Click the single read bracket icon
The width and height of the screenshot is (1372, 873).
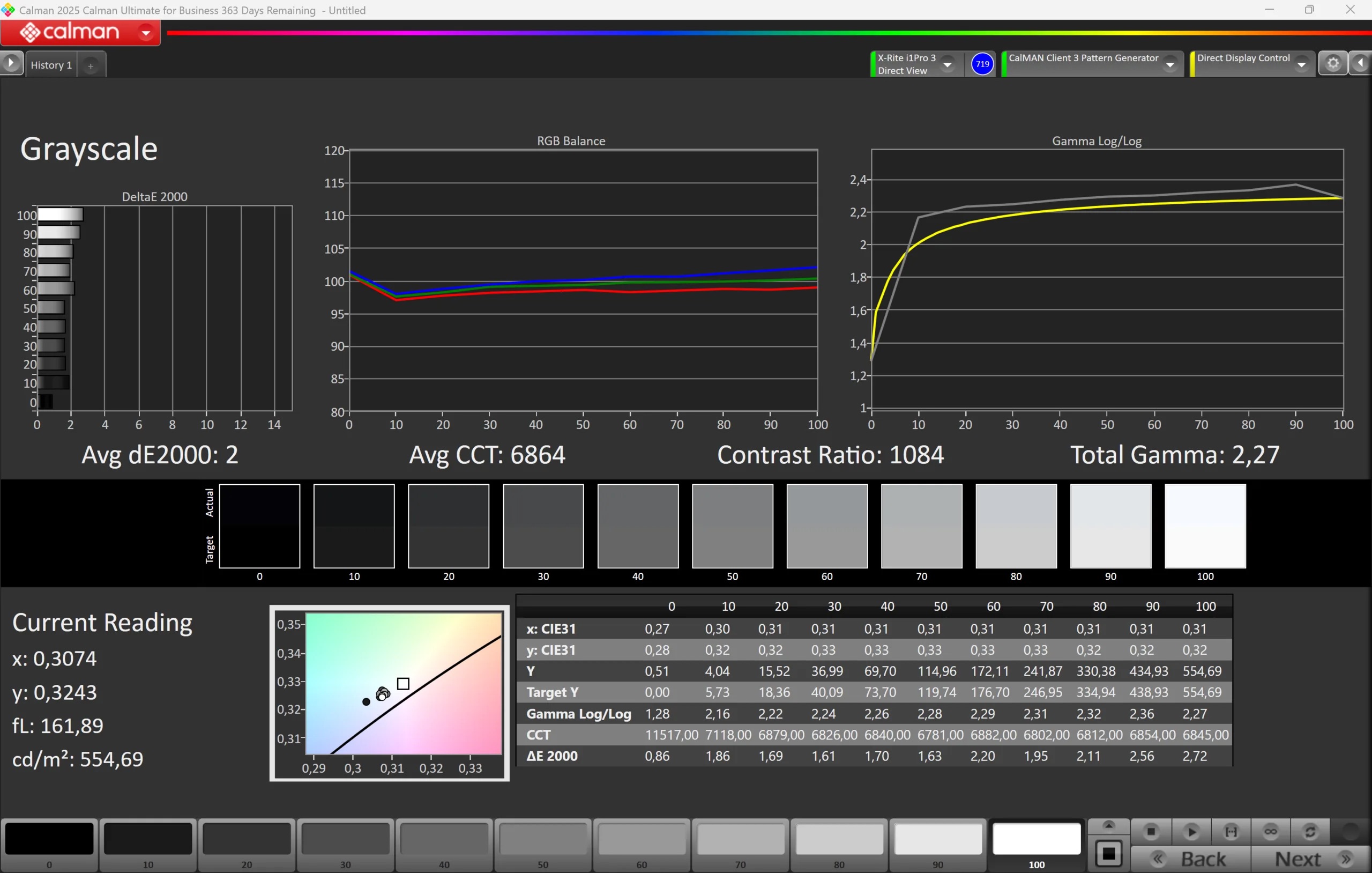1231,832
